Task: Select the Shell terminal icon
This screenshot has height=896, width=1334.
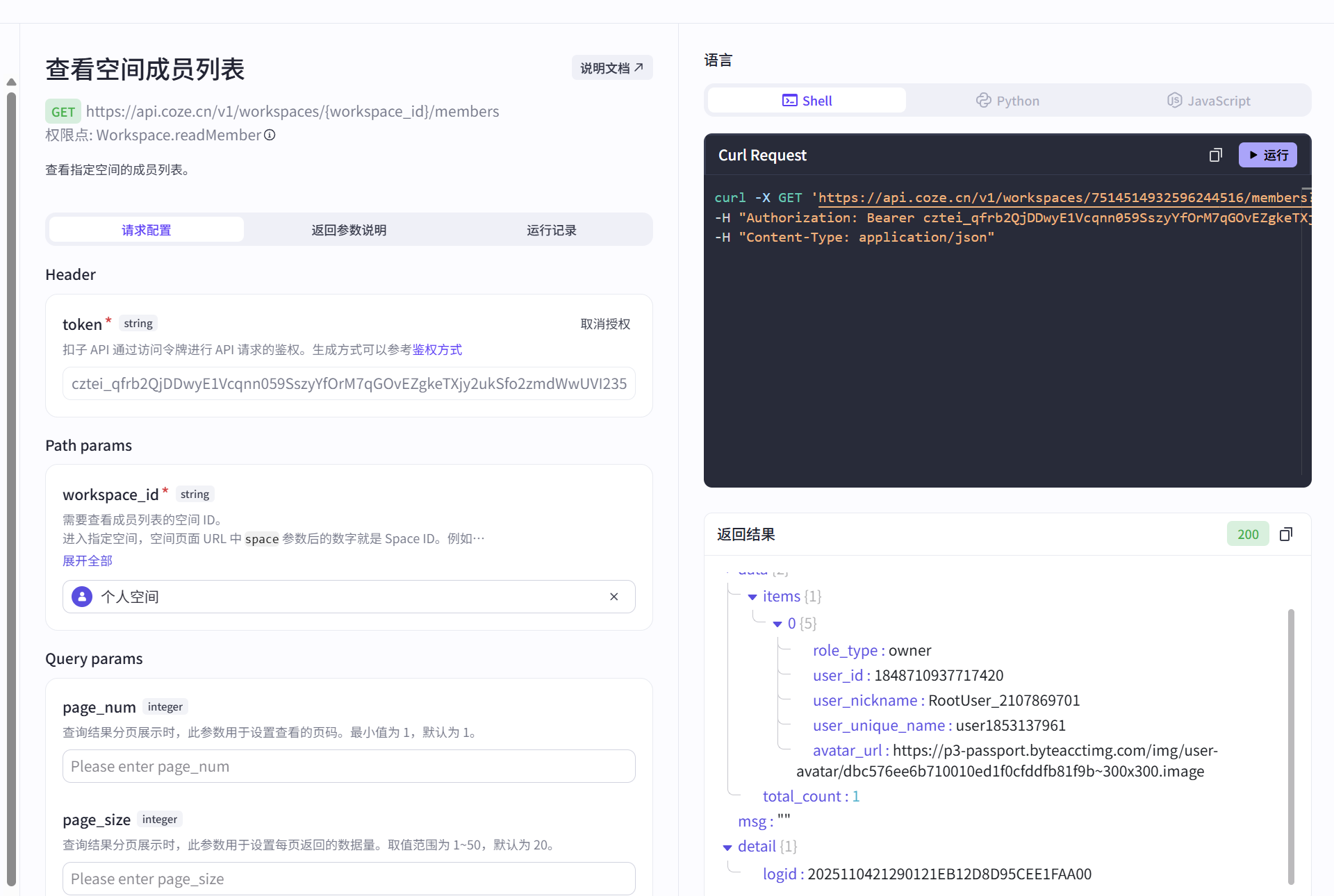Action: (x=790, y=100)
